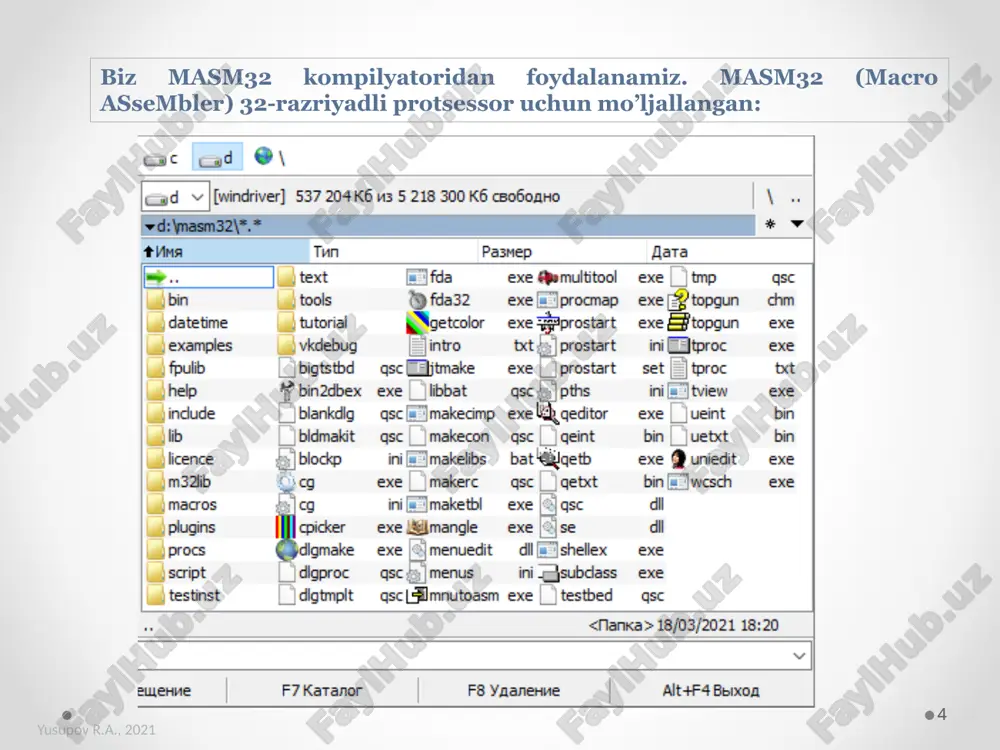Select the getcolor exe icon
Viewport: 1000px width, 750px height.
[417, 323]
